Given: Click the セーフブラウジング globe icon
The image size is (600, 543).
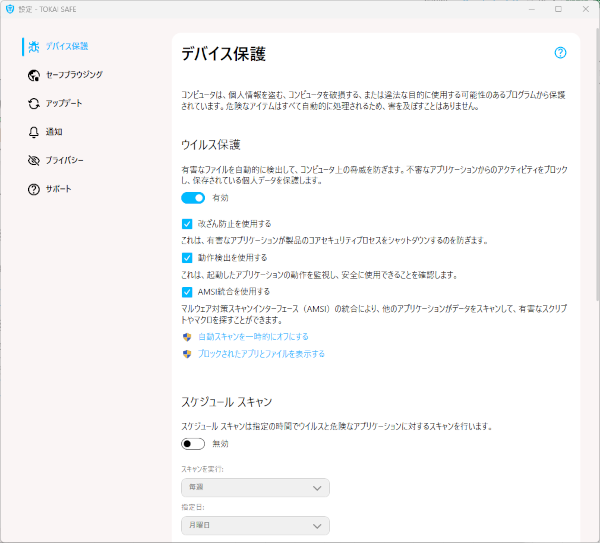Looking at the screenshot, I should click(x=34, y=75).
